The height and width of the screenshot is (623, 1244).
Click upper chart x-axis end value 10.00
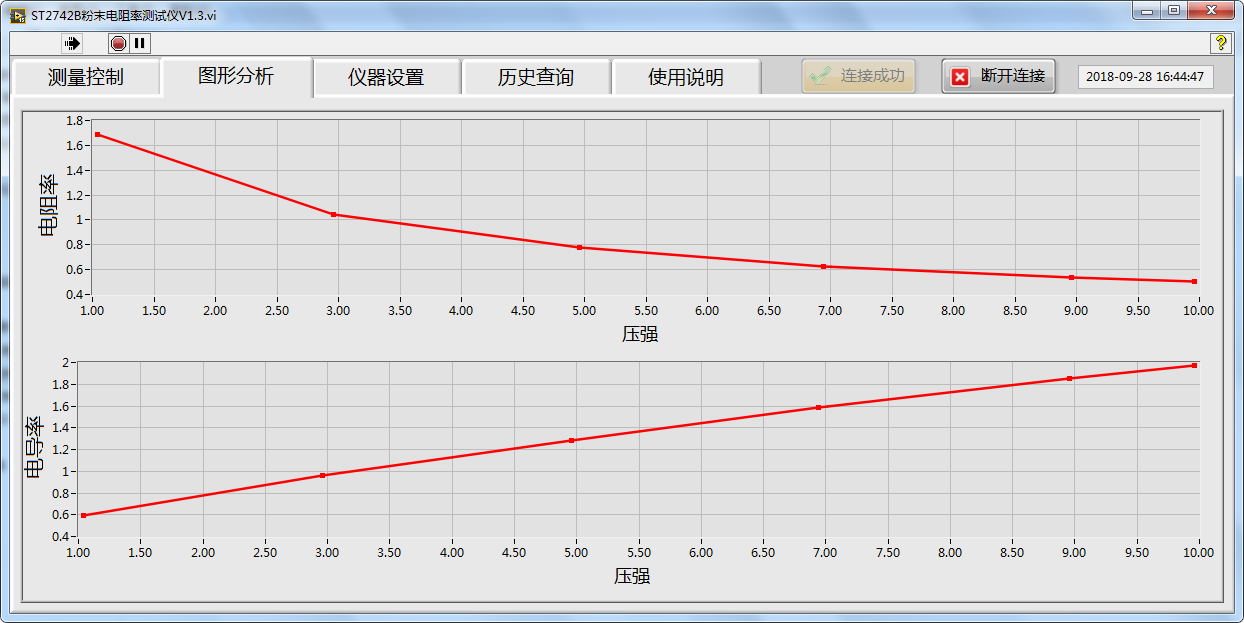click(1198, 311)
